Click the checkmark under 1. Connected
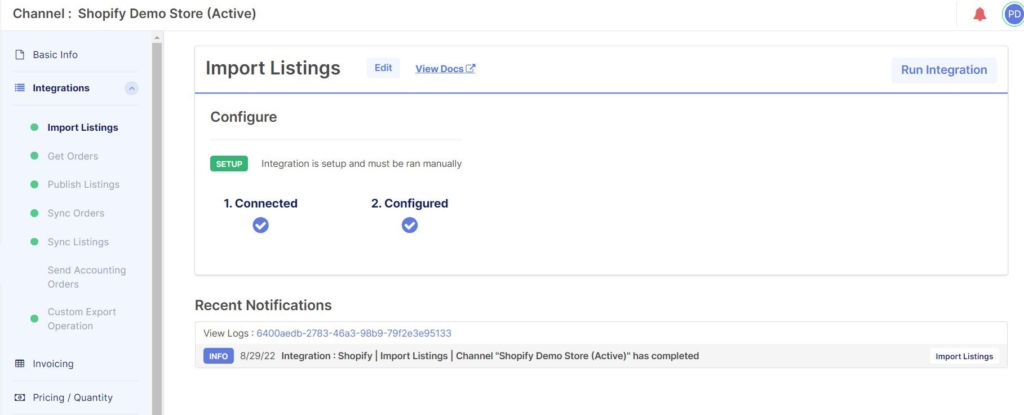 coord(260,225)
